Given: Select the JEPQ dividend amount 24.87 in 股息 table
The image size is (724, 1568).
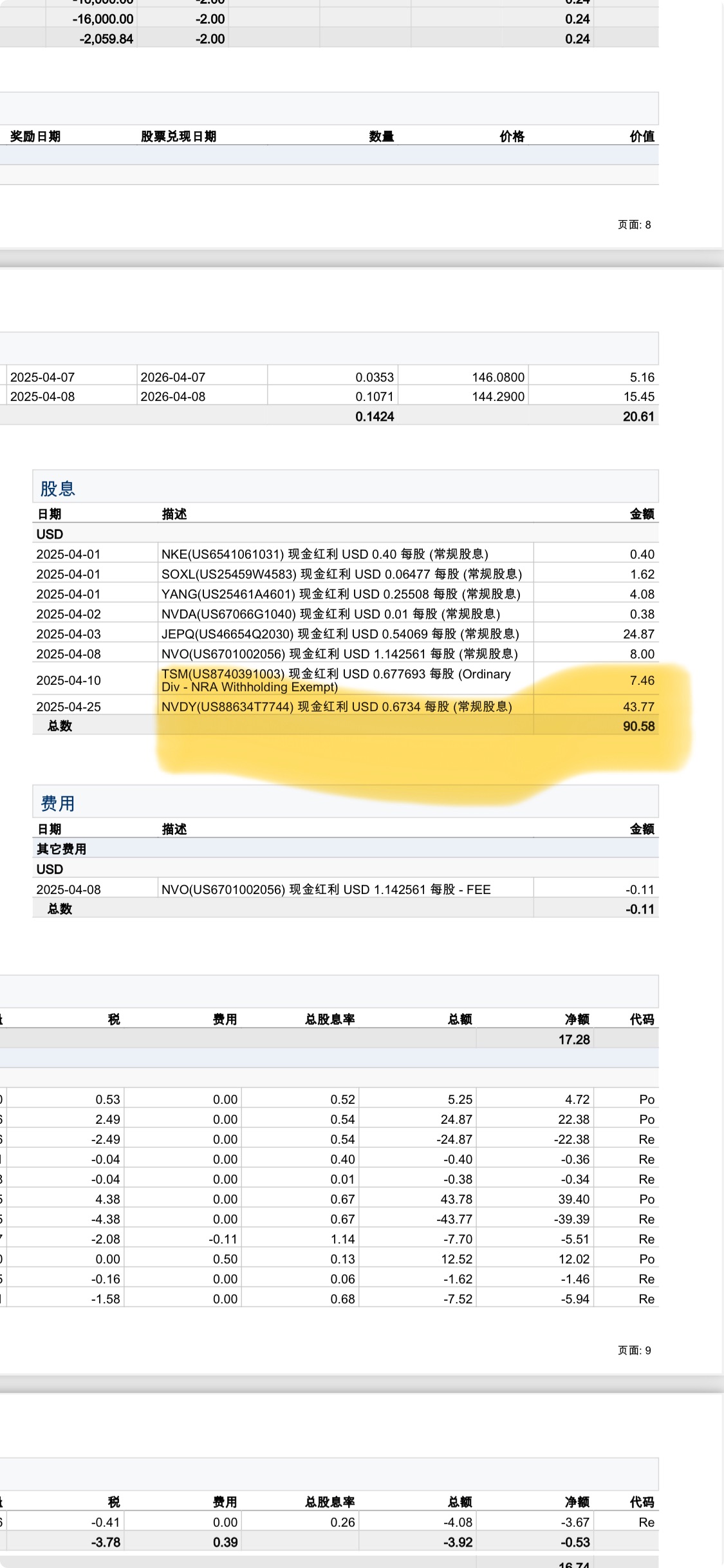Looking at the screenshot, I should (x=638, y=634).
